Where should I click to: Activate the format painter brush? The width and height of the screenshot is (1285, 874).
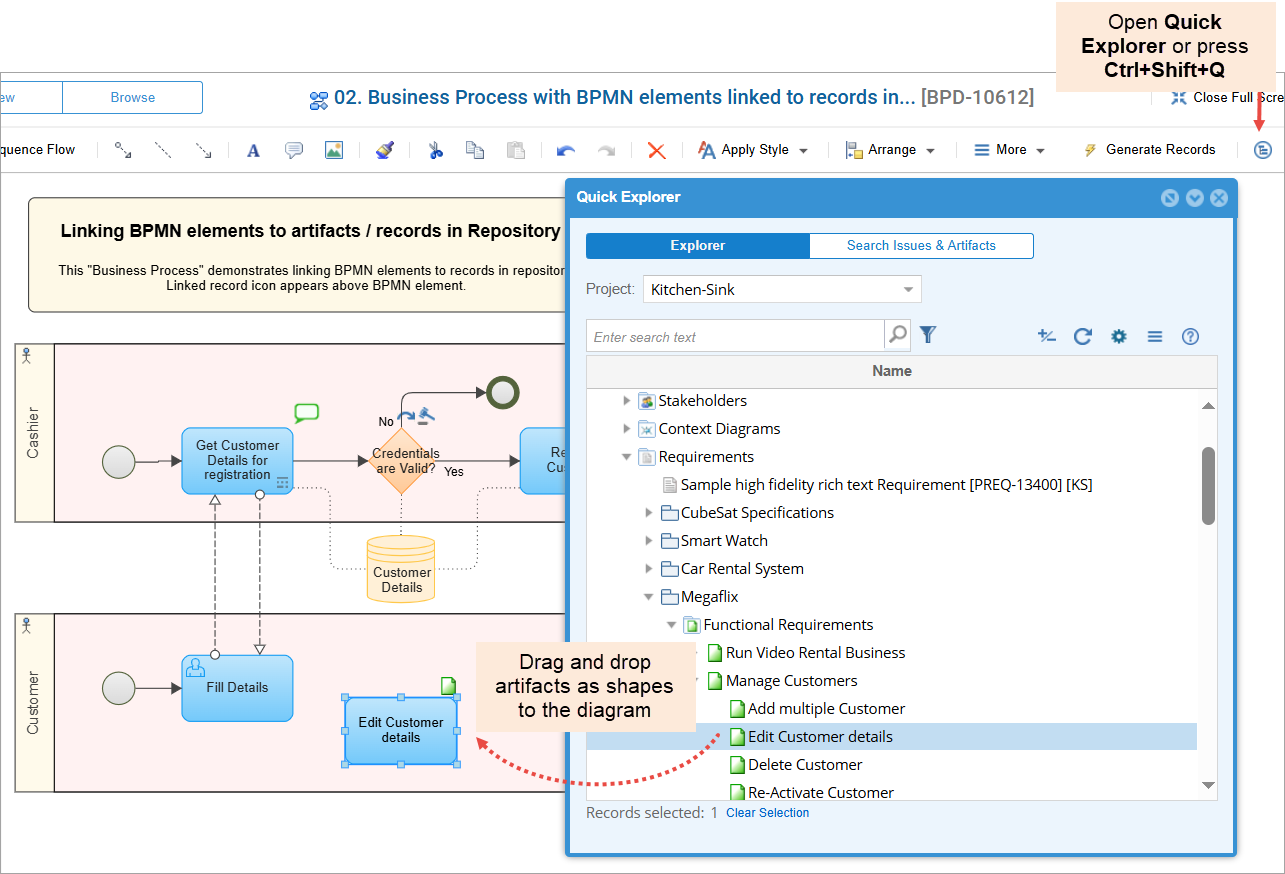(385, 150)
